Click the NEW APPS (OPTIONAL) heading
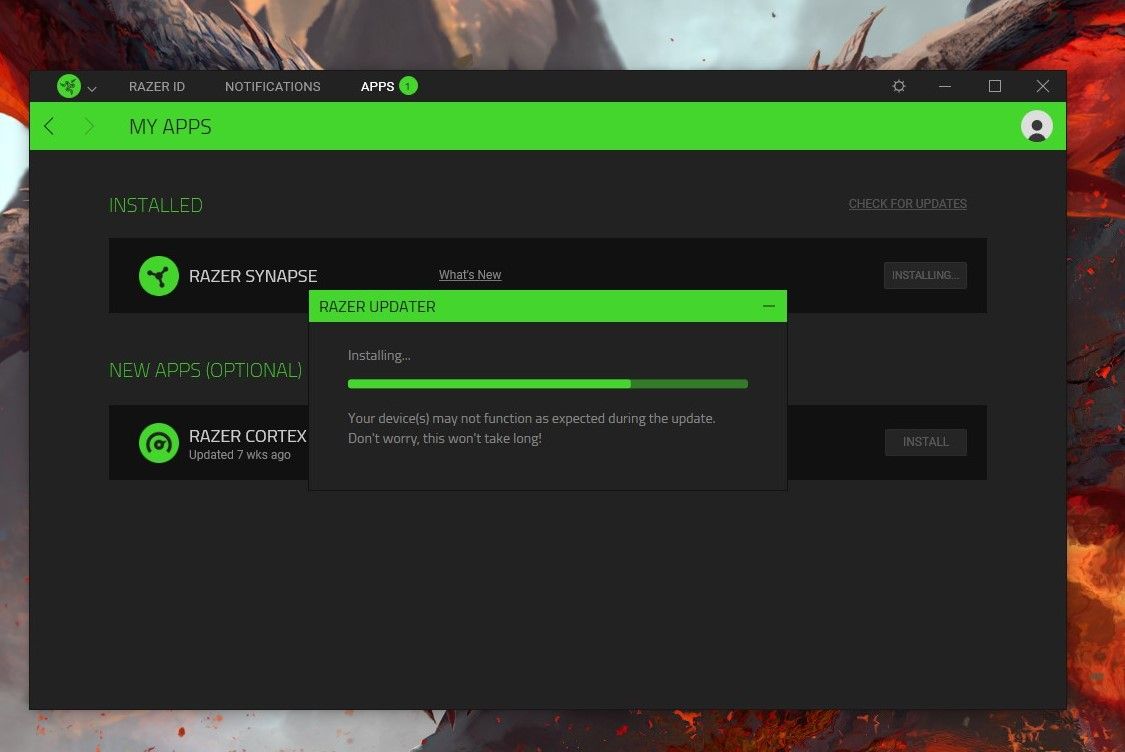 205,370
